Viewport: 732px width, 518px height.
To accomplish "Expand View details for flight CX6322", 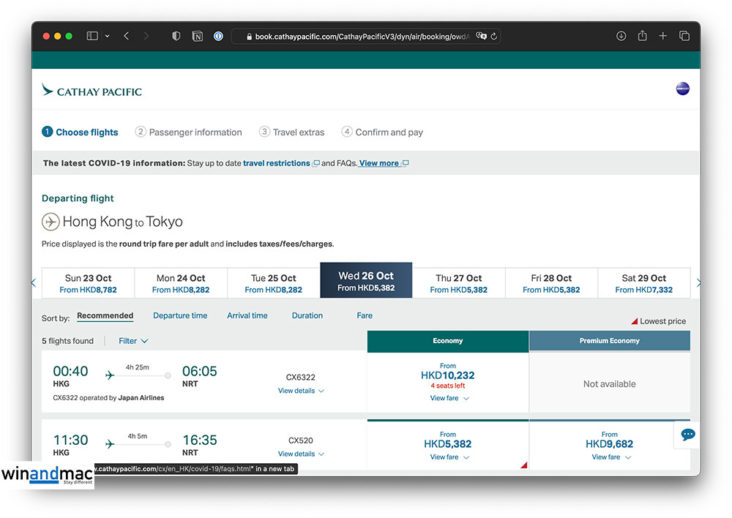I will tap(300, 391).
